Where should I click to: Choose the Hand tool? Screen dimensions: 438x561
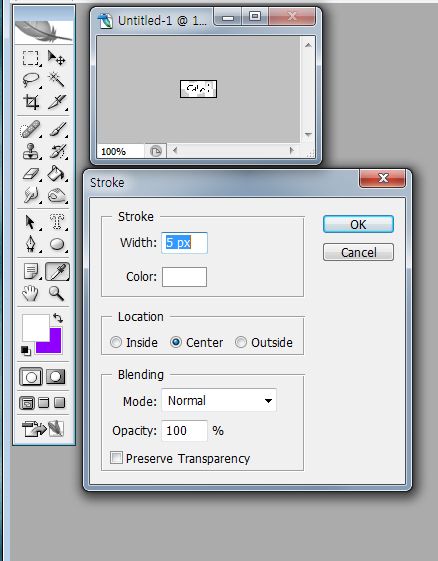[x=31, y=293]
